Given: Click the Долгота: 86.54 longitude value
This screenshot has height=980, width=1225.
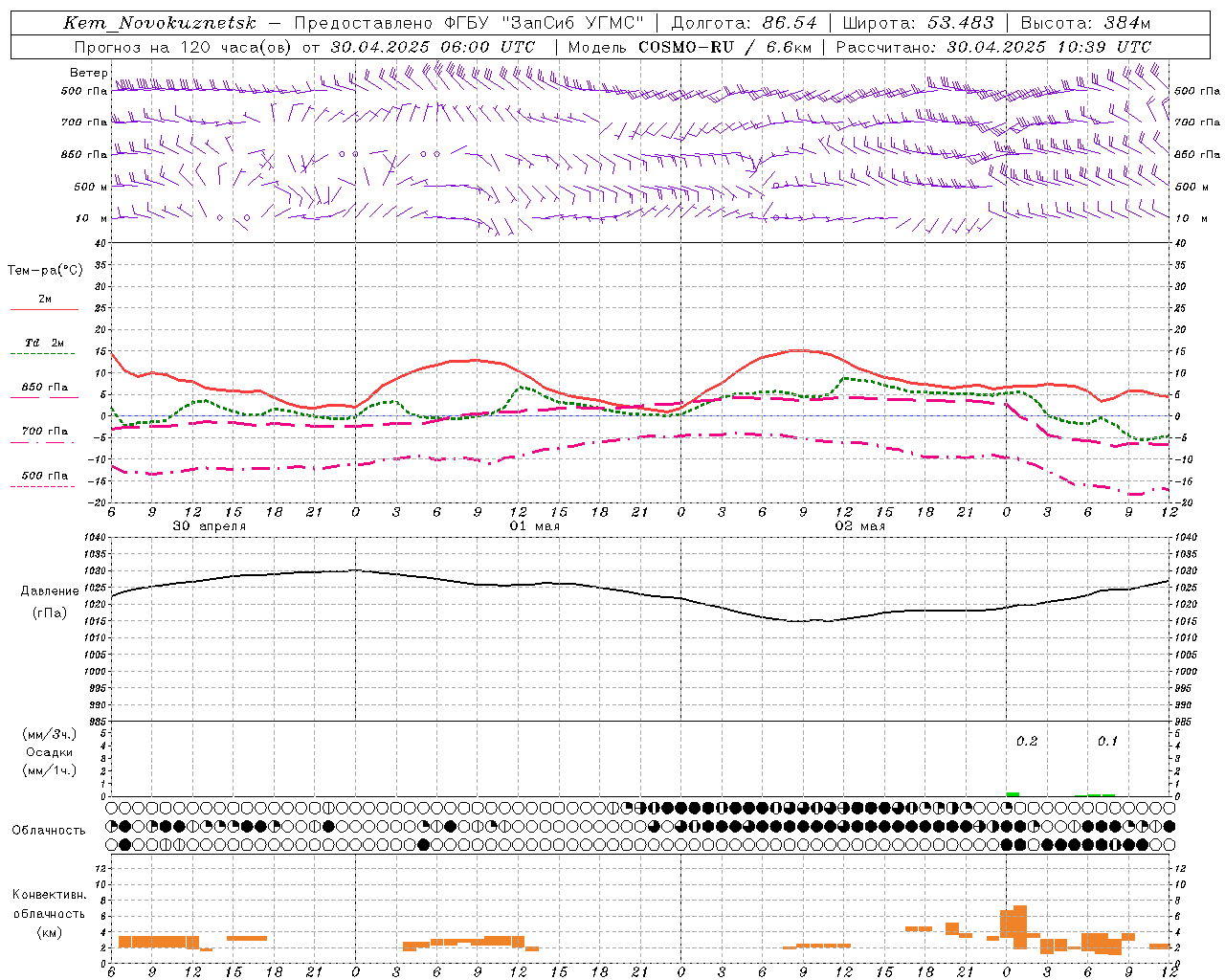Looking at the screenshot, I should click(x=744, y=23).
